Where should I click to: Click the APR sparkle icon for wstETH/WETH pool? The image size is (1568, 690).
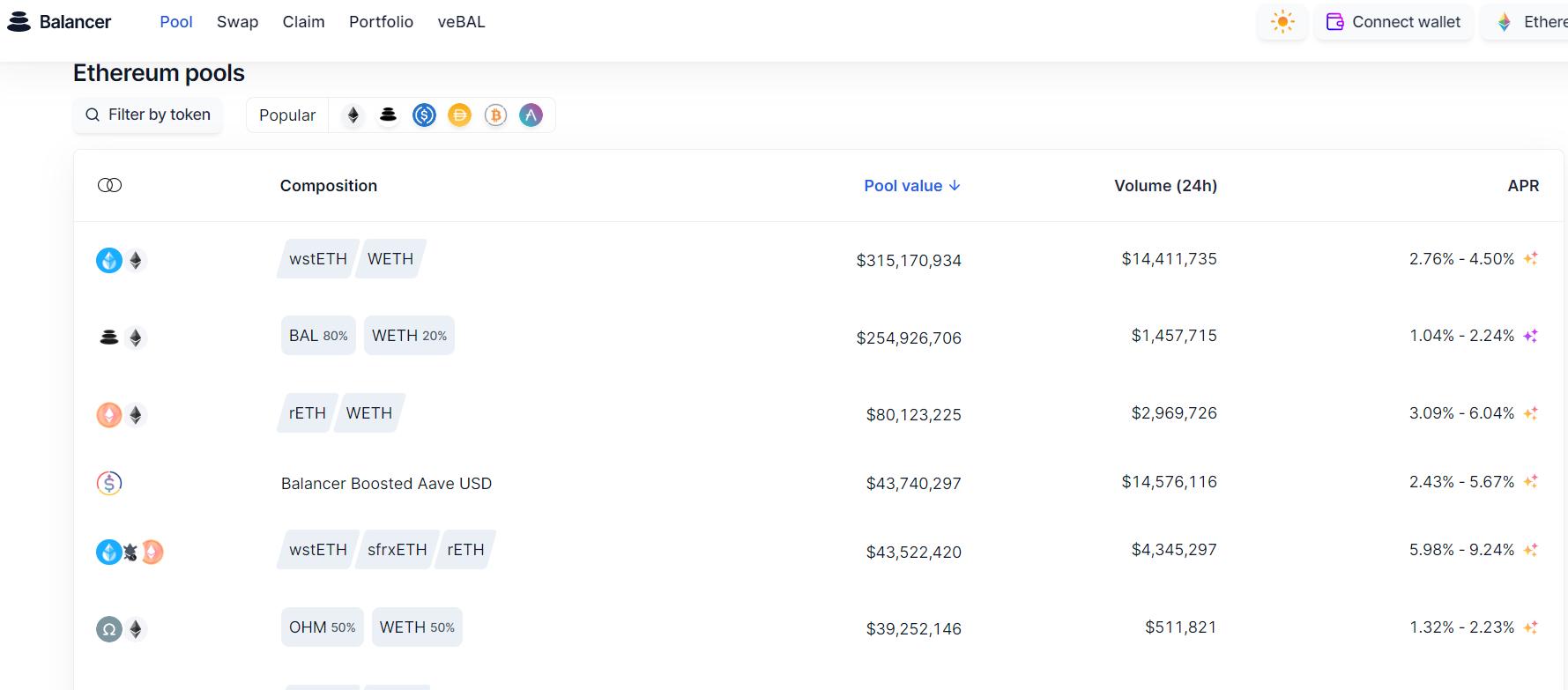pos(1531,259)
